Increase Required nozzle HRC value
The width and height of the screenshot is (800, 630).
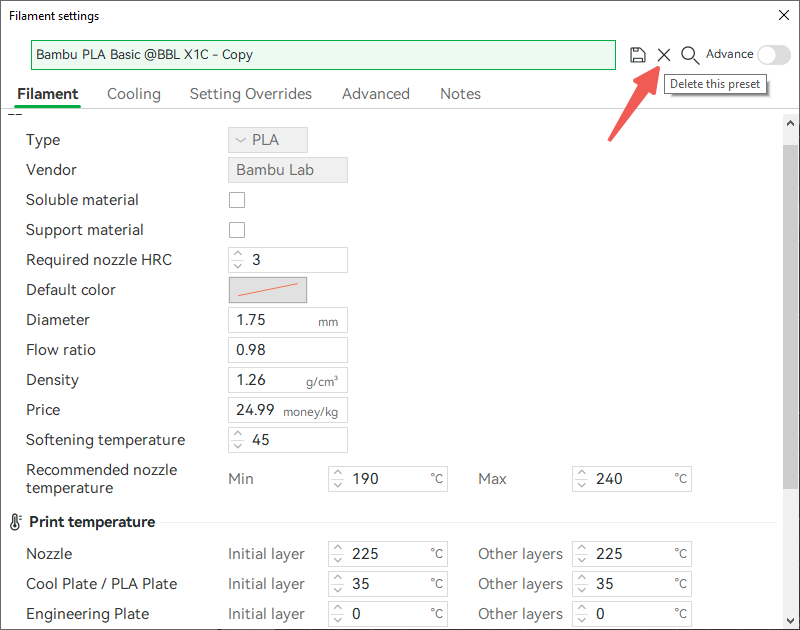click(238, 254)
